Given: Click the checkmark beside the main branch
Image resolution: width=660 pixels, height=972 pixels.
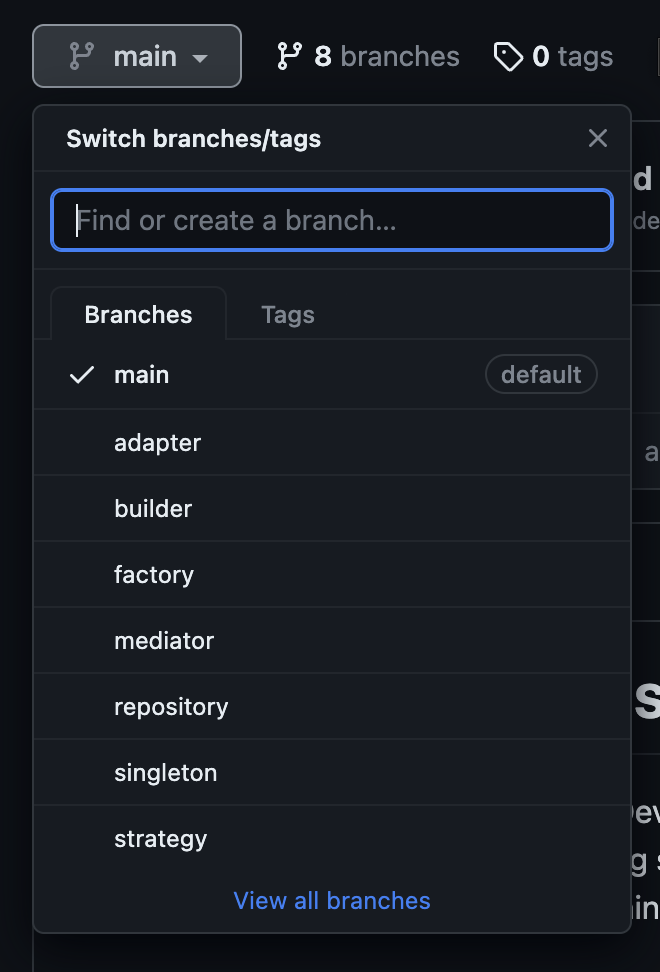Looking at the screenshot, I should click(81, 374).
